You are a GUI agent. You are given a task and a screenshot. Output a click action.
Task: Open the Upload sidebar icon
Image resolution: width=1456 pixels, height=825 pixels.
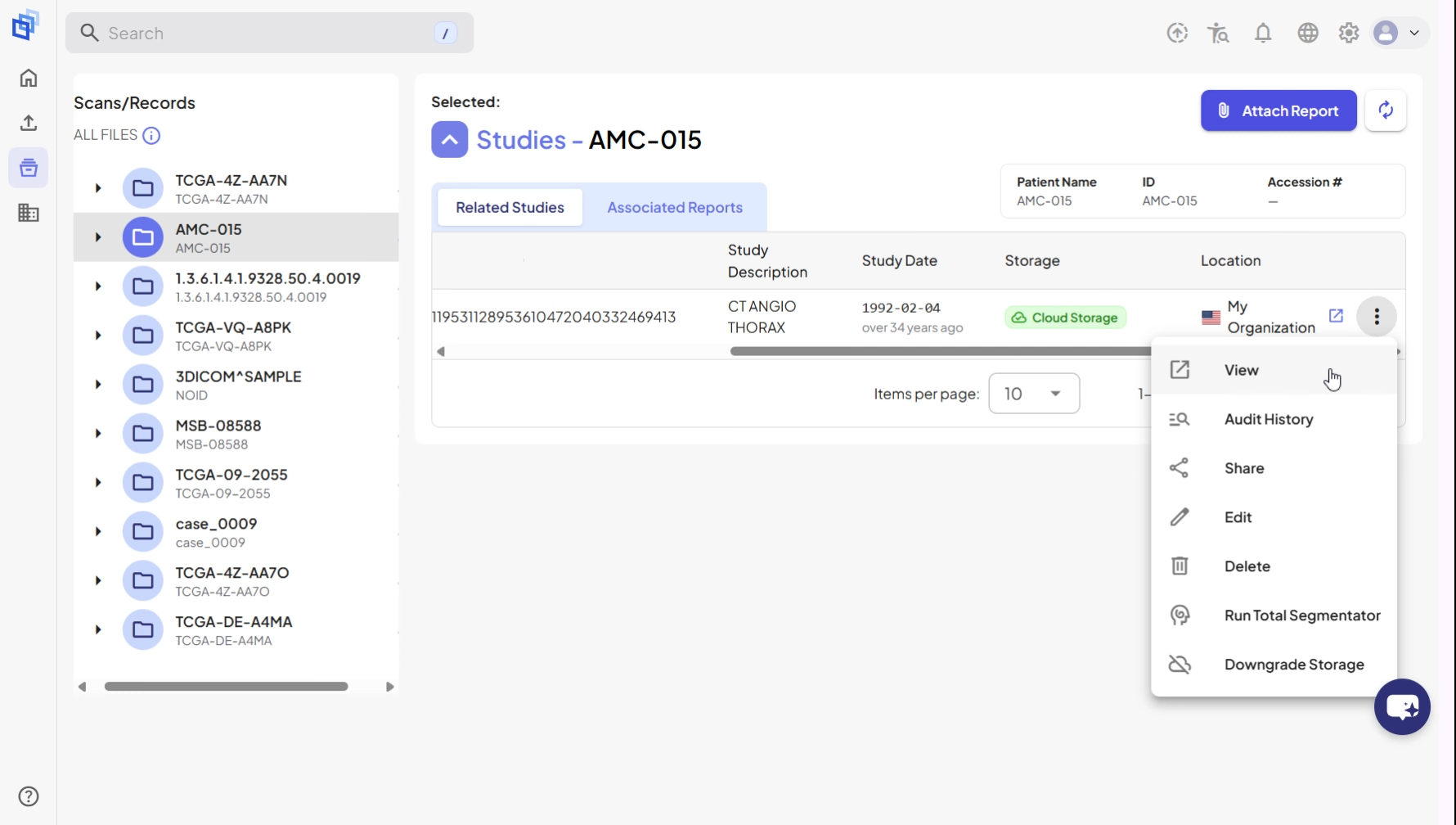(29, 123)
